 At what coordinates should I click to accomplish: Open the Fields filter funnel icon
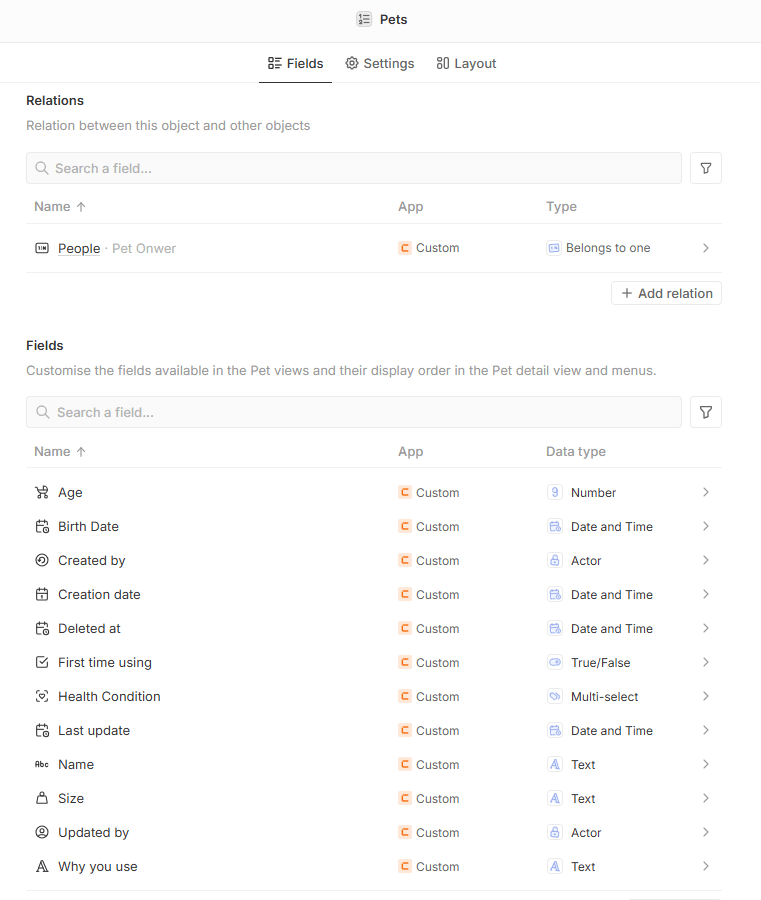point(706,412)
